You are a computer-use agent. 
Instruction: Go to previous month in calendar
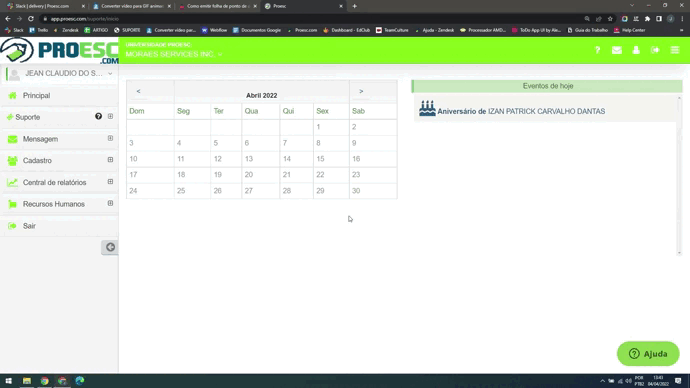(x=138, y=92)
